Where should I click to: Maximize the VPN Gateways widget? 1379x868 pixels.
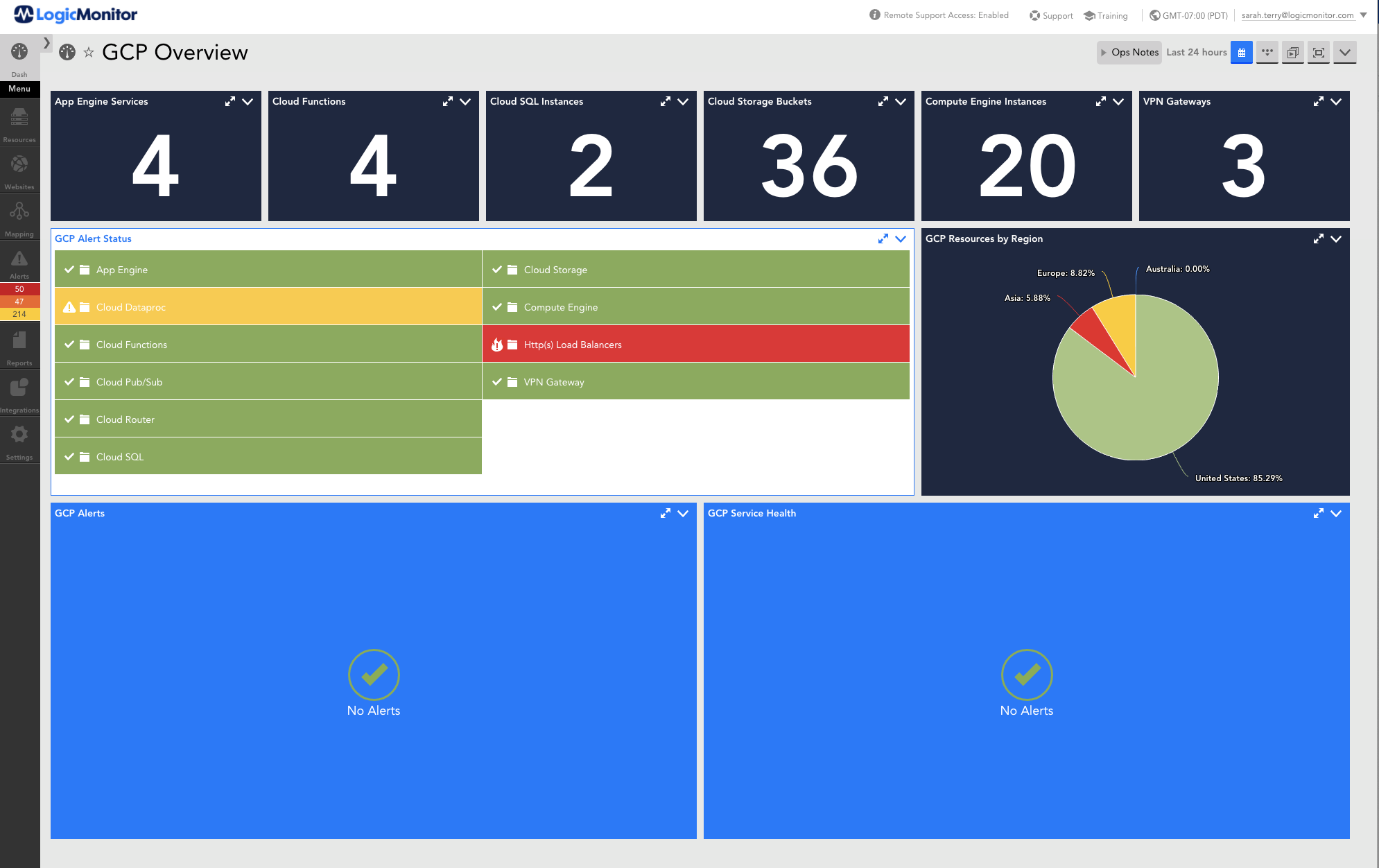[1319, 102]
